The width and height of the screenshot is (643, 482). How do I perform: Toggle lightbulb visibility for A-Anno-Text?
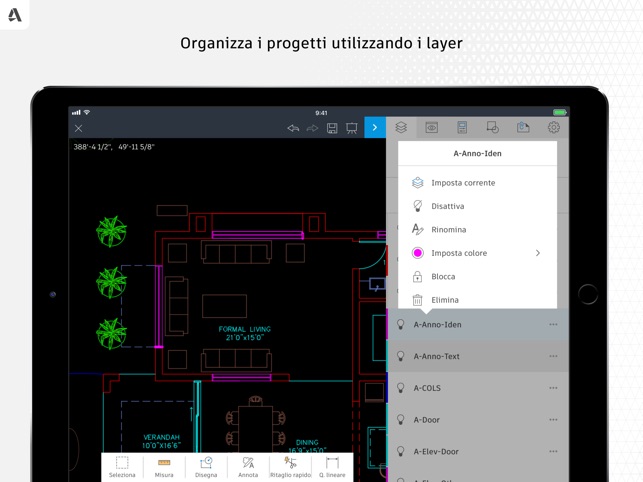401,356
